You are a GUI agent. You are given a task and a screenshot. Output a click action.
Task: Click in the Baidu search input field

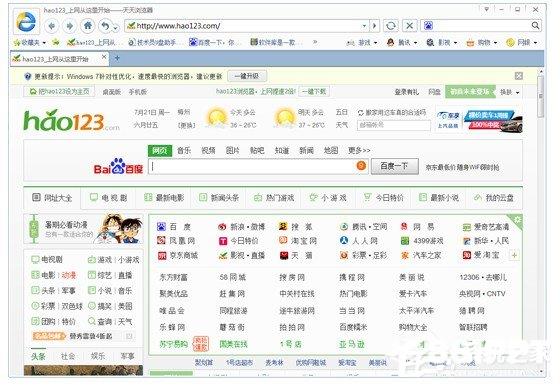[252, 166]
